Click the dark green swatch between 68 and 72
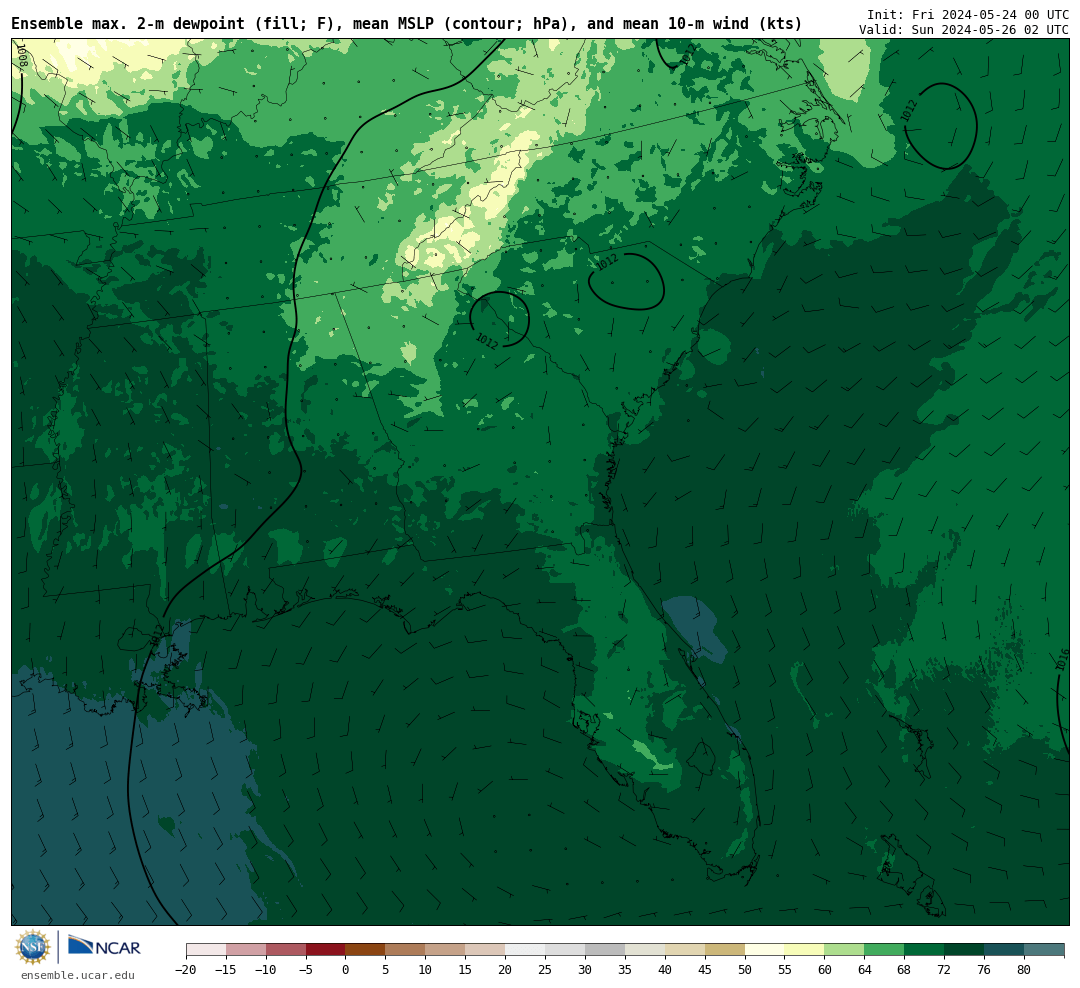 pyautogui.click(x=925, y=950)
